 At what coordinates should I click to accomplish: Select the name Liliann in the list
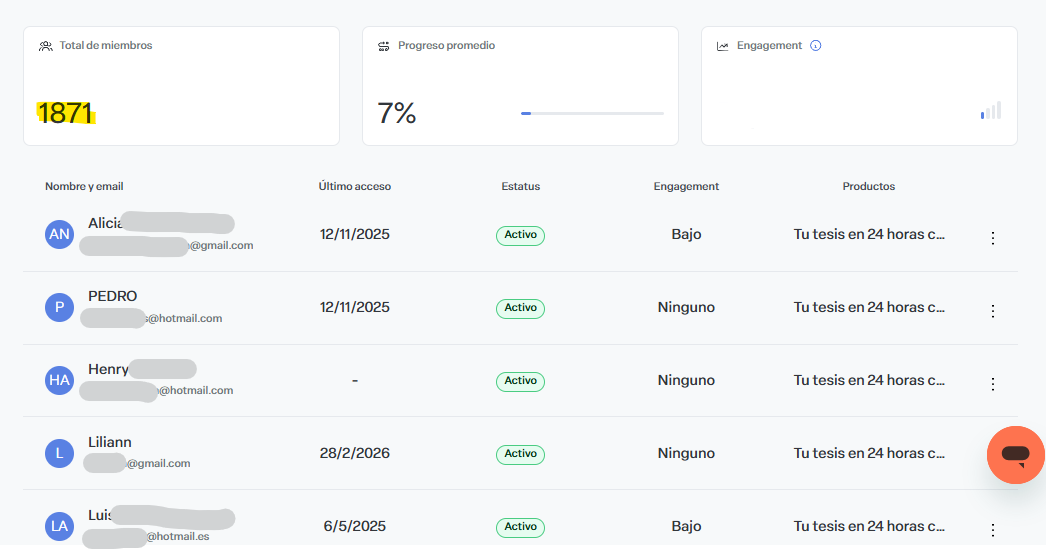click(109, 442)
